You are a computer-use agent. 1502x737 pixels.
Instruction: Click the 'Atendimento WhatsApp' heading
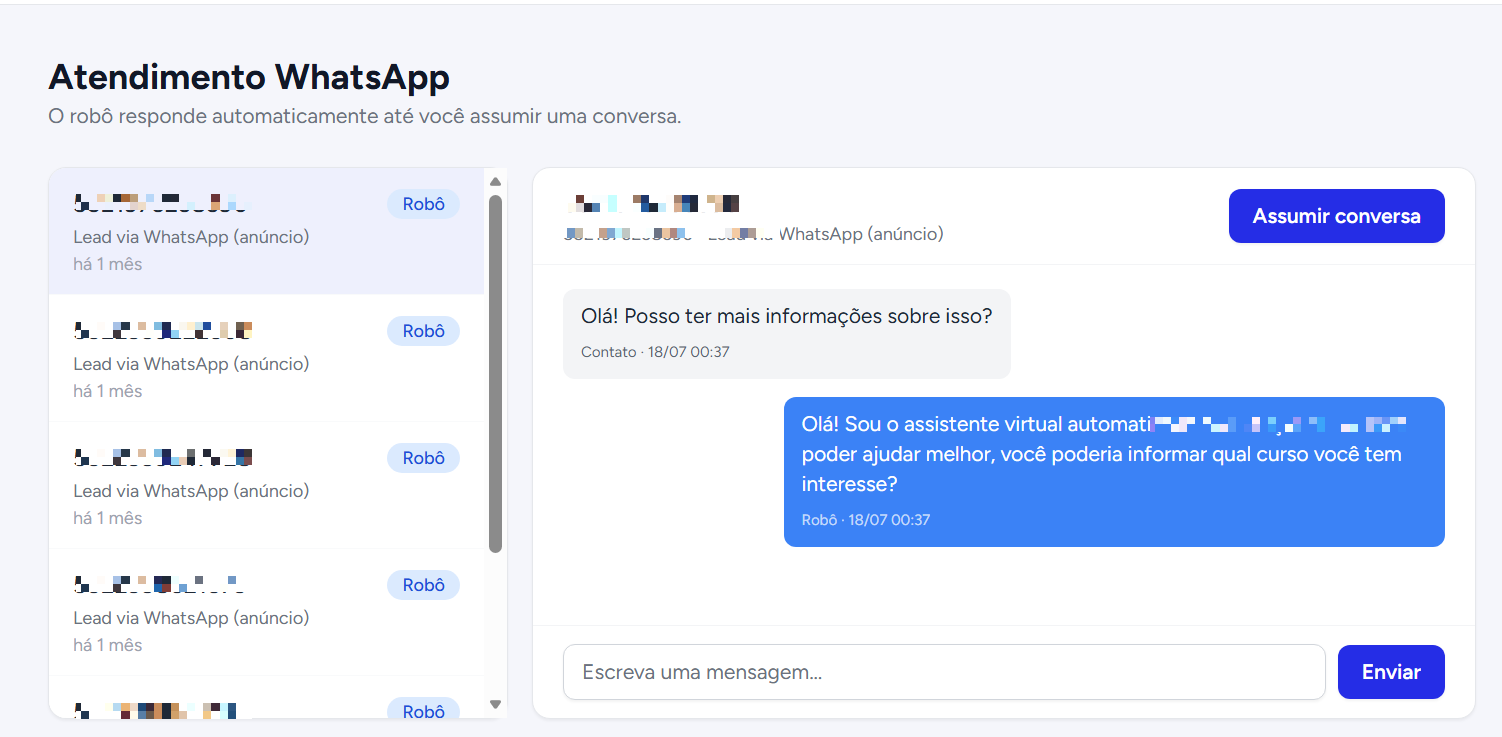(x=249, y=77)
